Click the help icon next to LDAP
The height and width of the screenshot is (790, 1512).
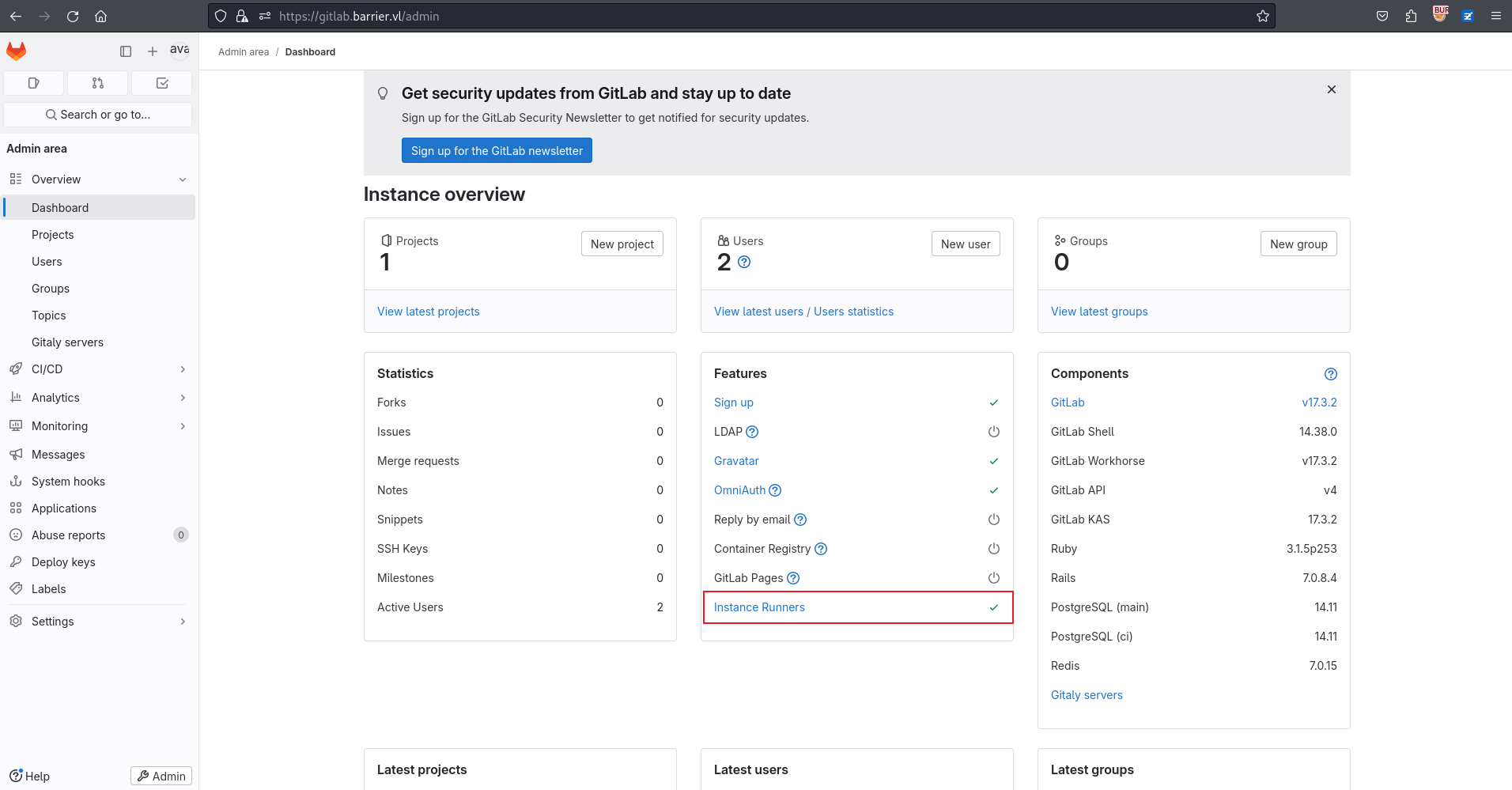[x=752, y=432]
